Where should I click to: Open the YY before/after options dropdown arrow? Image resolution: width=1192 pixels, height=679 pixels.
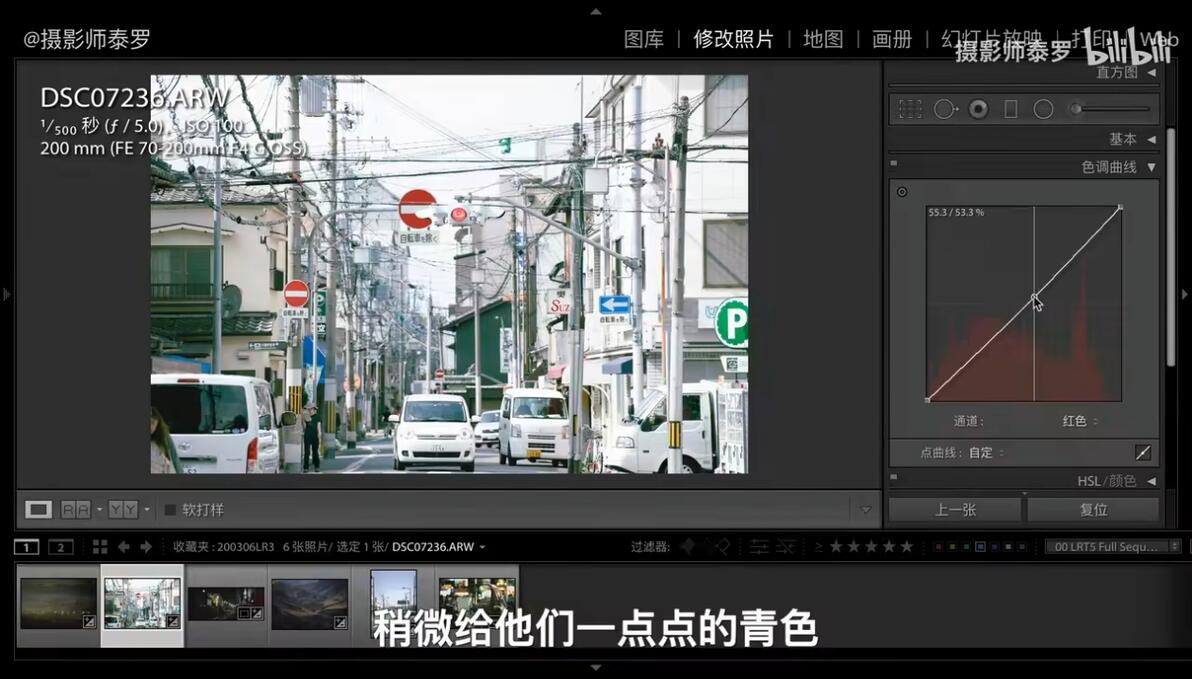click(x=146, y=509)
